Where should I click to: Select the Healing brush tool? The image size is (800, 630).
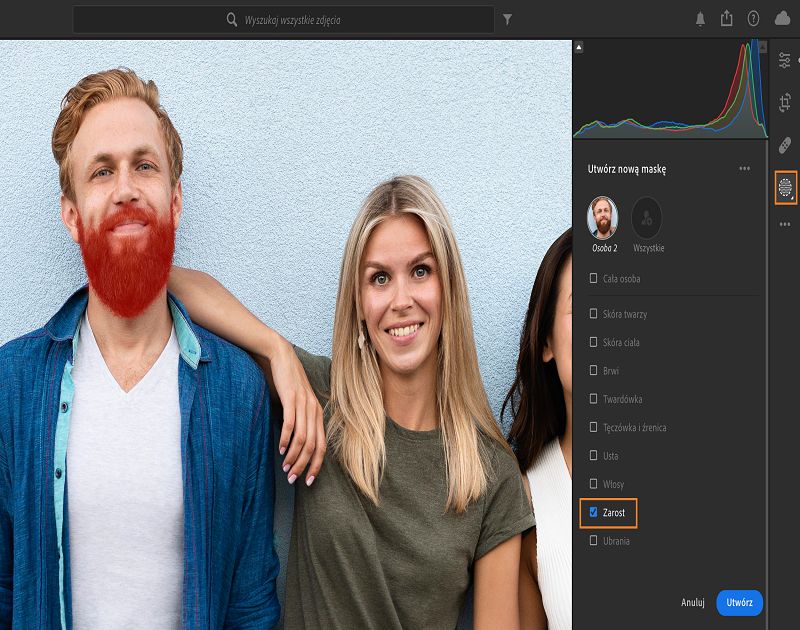(785, 145)
